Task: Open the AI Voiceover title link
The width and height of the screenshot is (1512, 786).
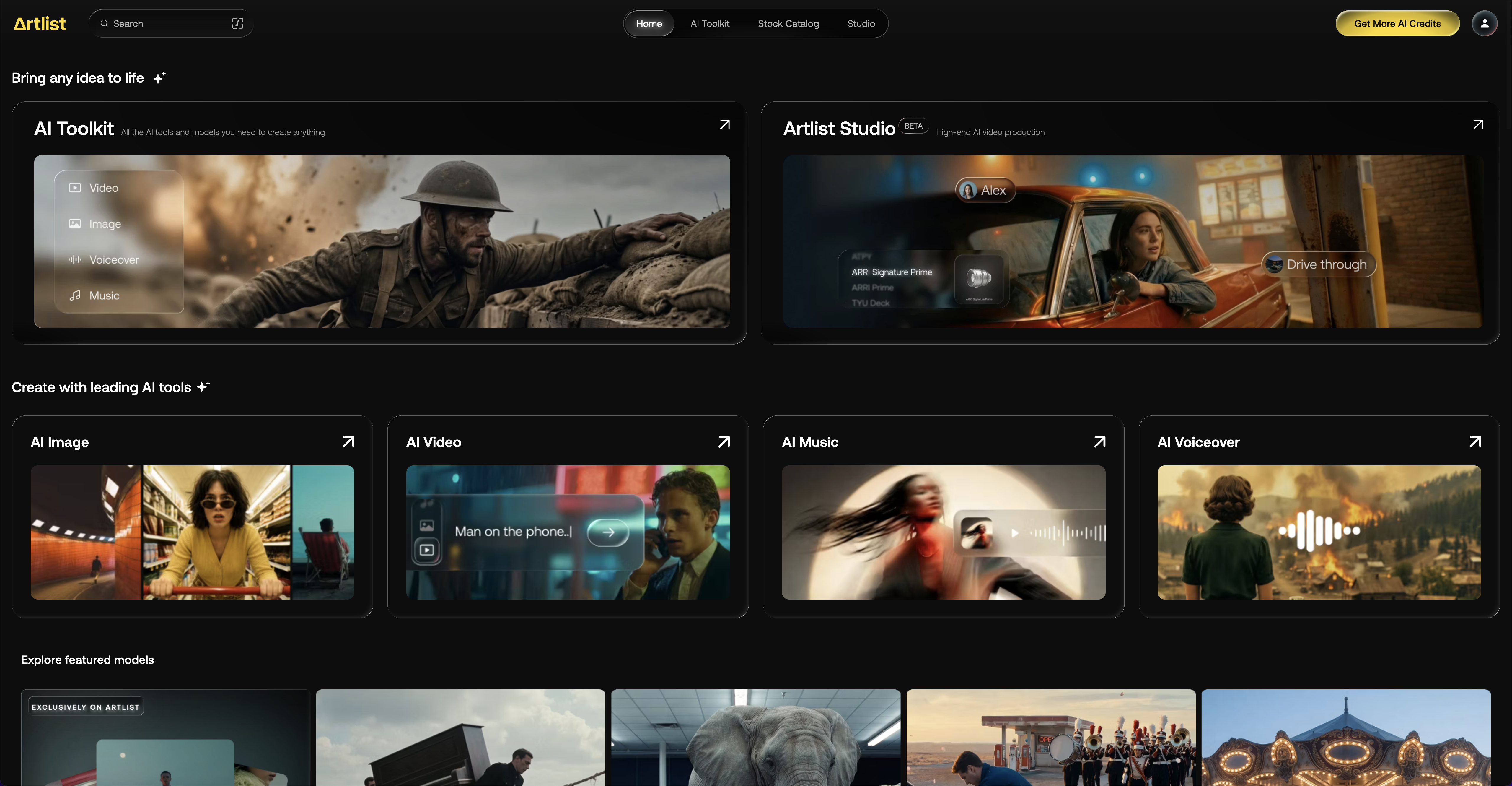Action: (1199, 442)
